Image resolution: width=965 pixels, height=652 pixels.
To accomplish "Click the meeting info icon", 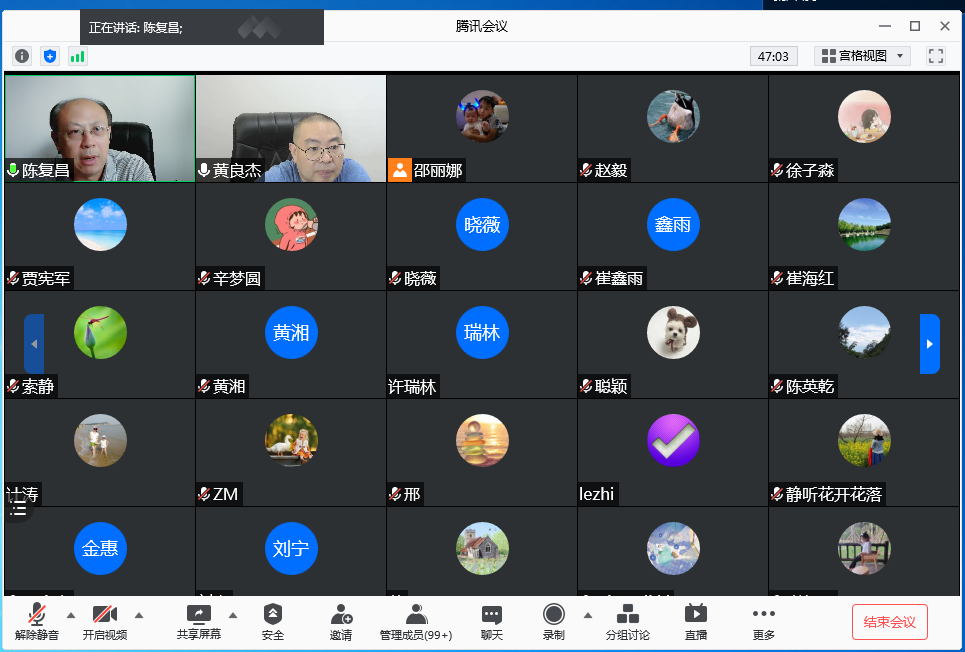I will coord(22,56).
